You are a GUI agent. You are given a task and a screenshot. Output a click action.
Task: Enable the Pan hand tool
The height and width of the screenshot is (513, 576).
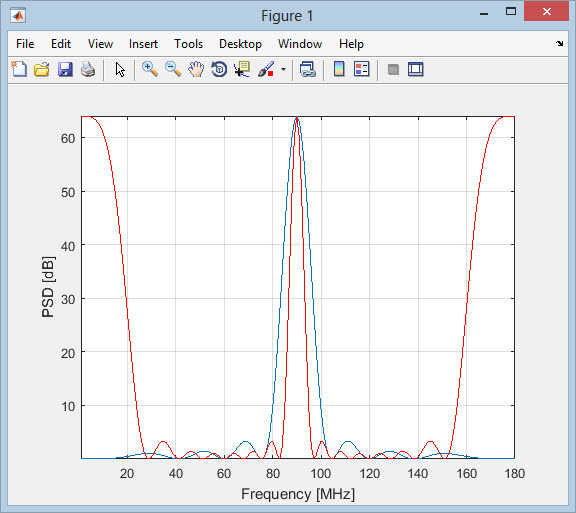pyautogui.click(x=196, y=69)
